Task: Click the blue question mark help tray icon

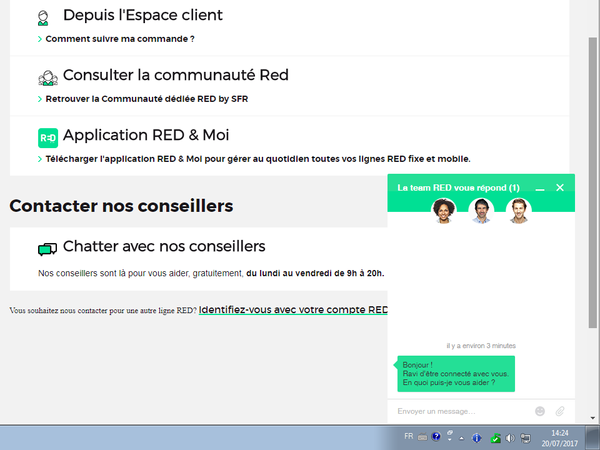Action: coord(436,437)
